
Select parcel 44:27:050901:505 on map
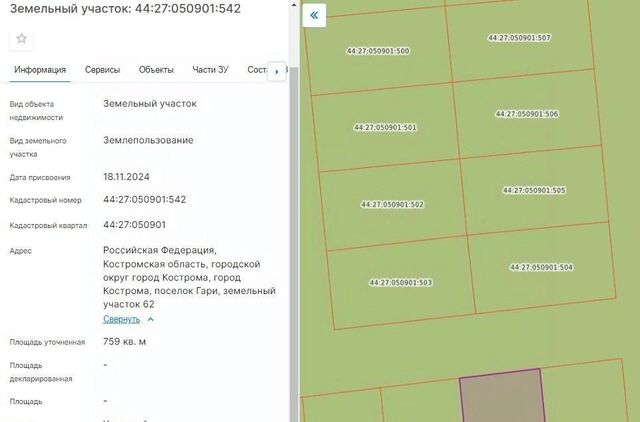click(x=534, y=190)
